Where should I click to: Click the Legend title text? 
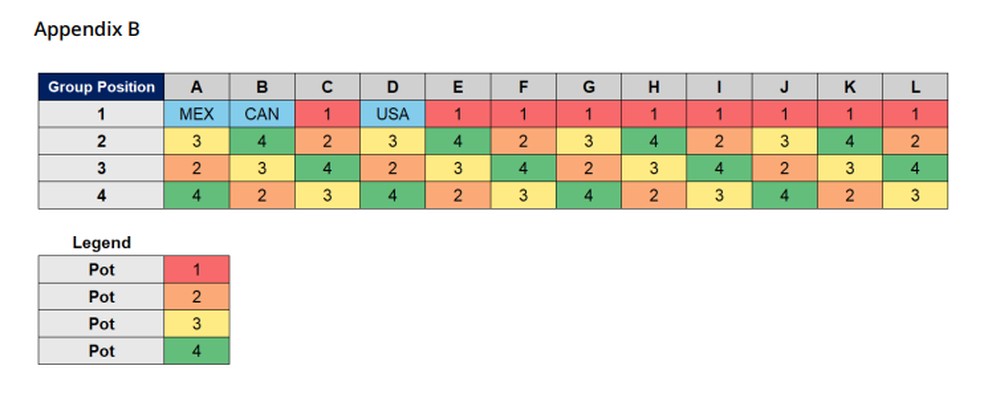(x=101, y=242)
